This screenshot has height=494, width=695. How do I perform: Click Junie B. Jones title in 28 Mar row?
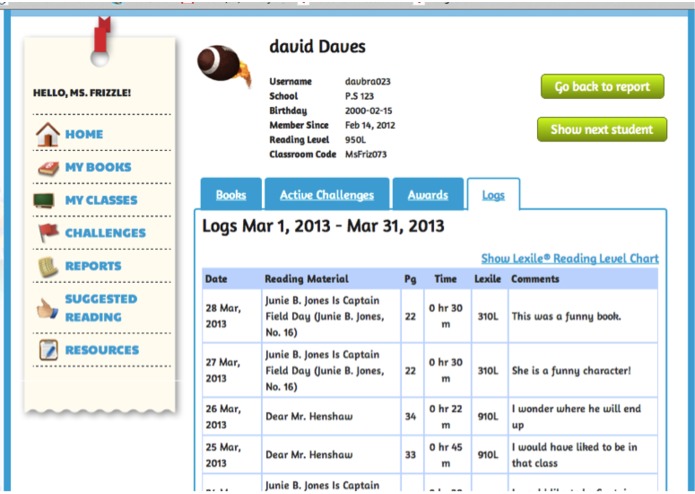point(324,316)
